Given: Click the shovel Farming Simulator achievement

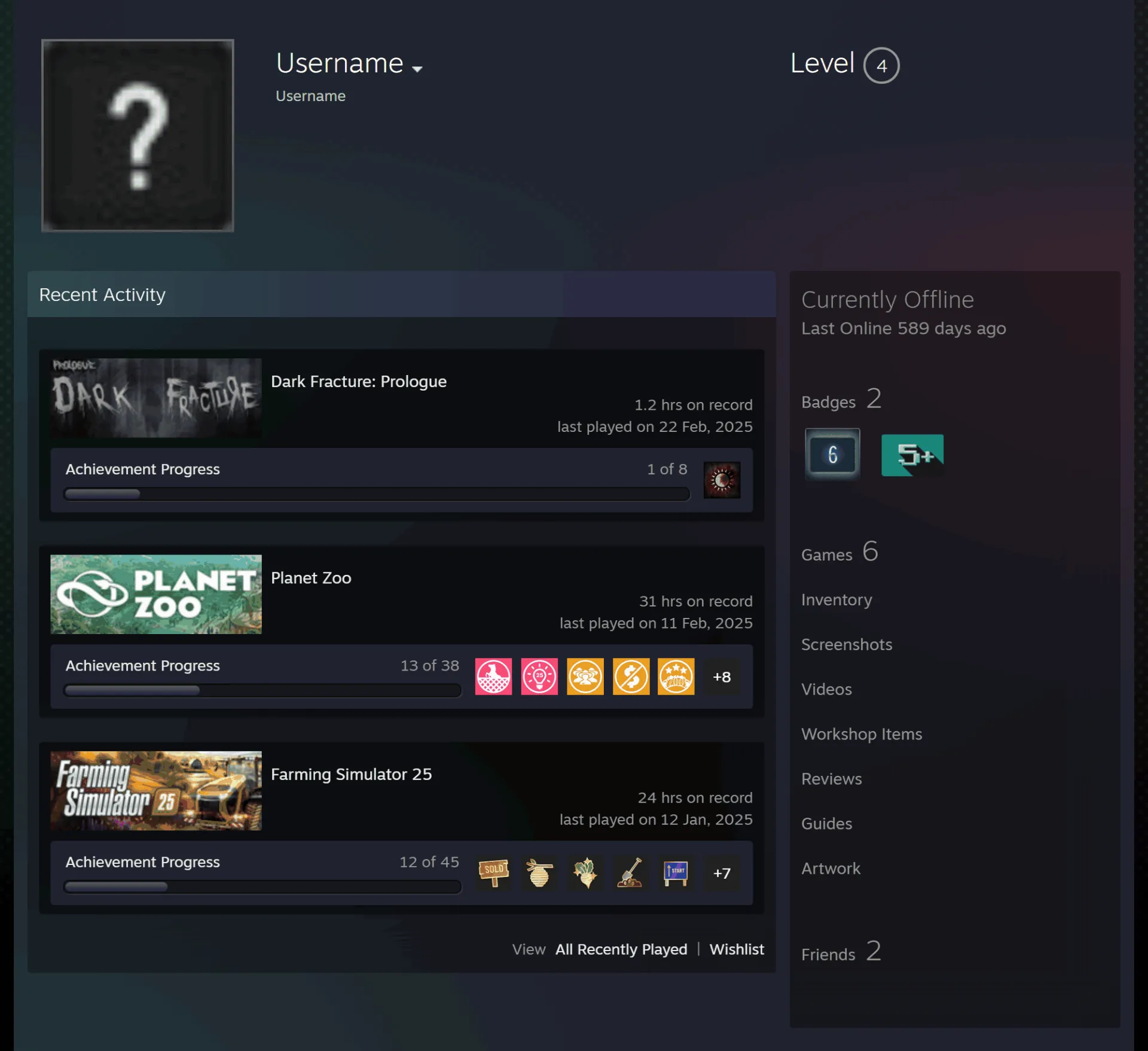Looking at the screenshot, I should (x=630, y=873).
